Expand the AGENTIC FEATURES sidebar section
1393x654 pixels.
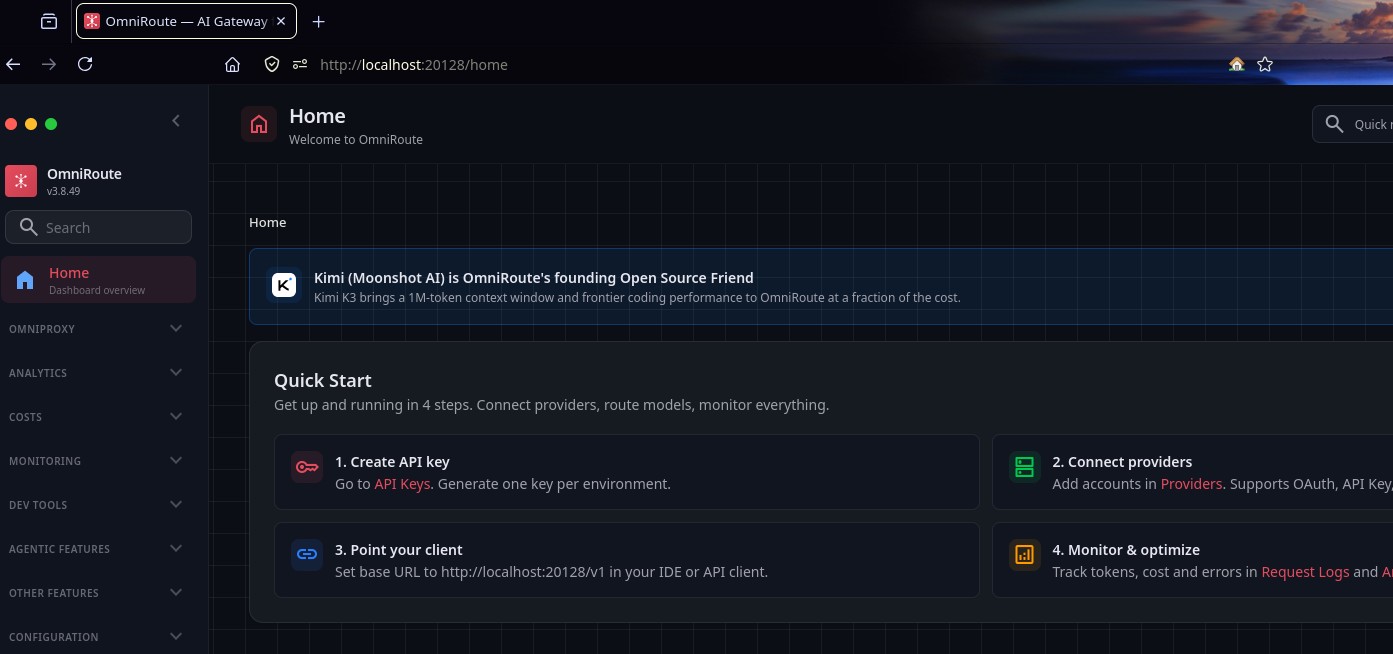[98, 549]
